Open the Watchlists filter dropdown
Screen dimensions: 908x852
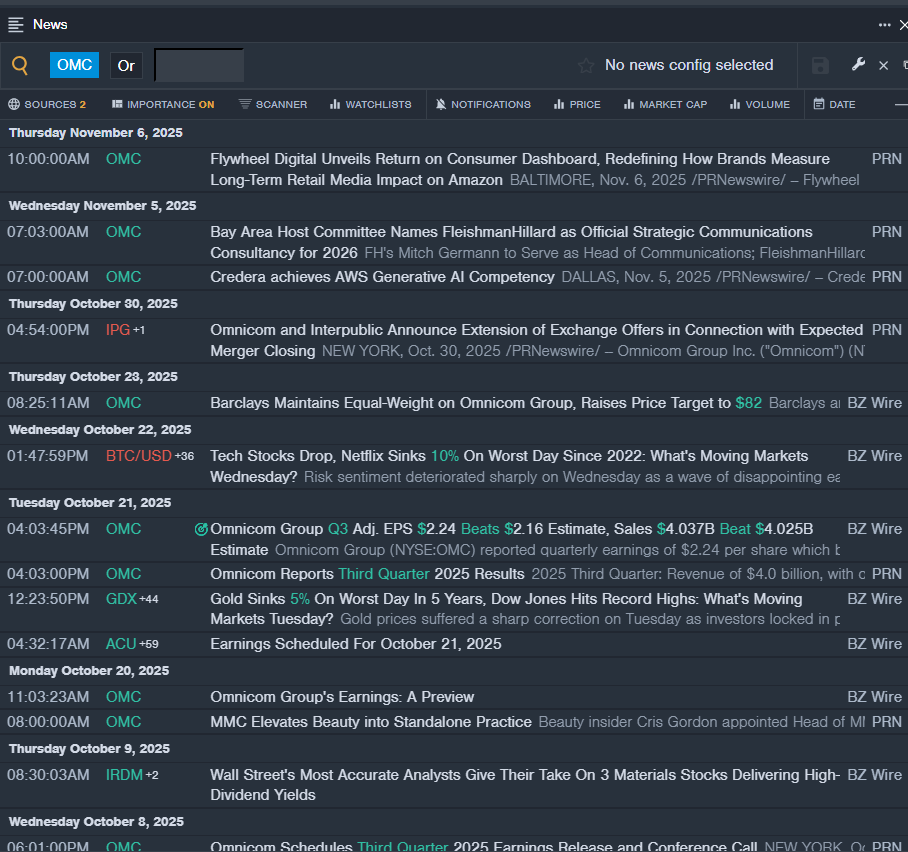click(x=370, y=104)
